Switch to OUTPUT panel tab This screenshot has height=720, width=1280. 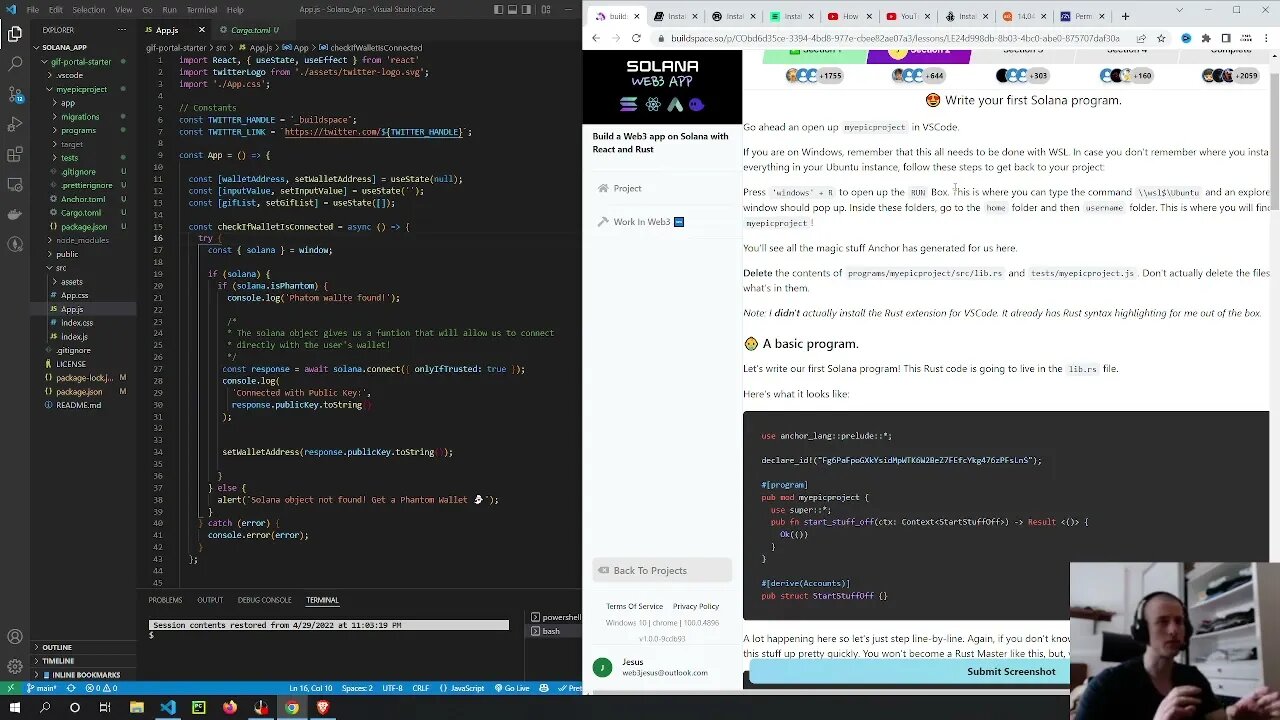(x=210, y=600)
